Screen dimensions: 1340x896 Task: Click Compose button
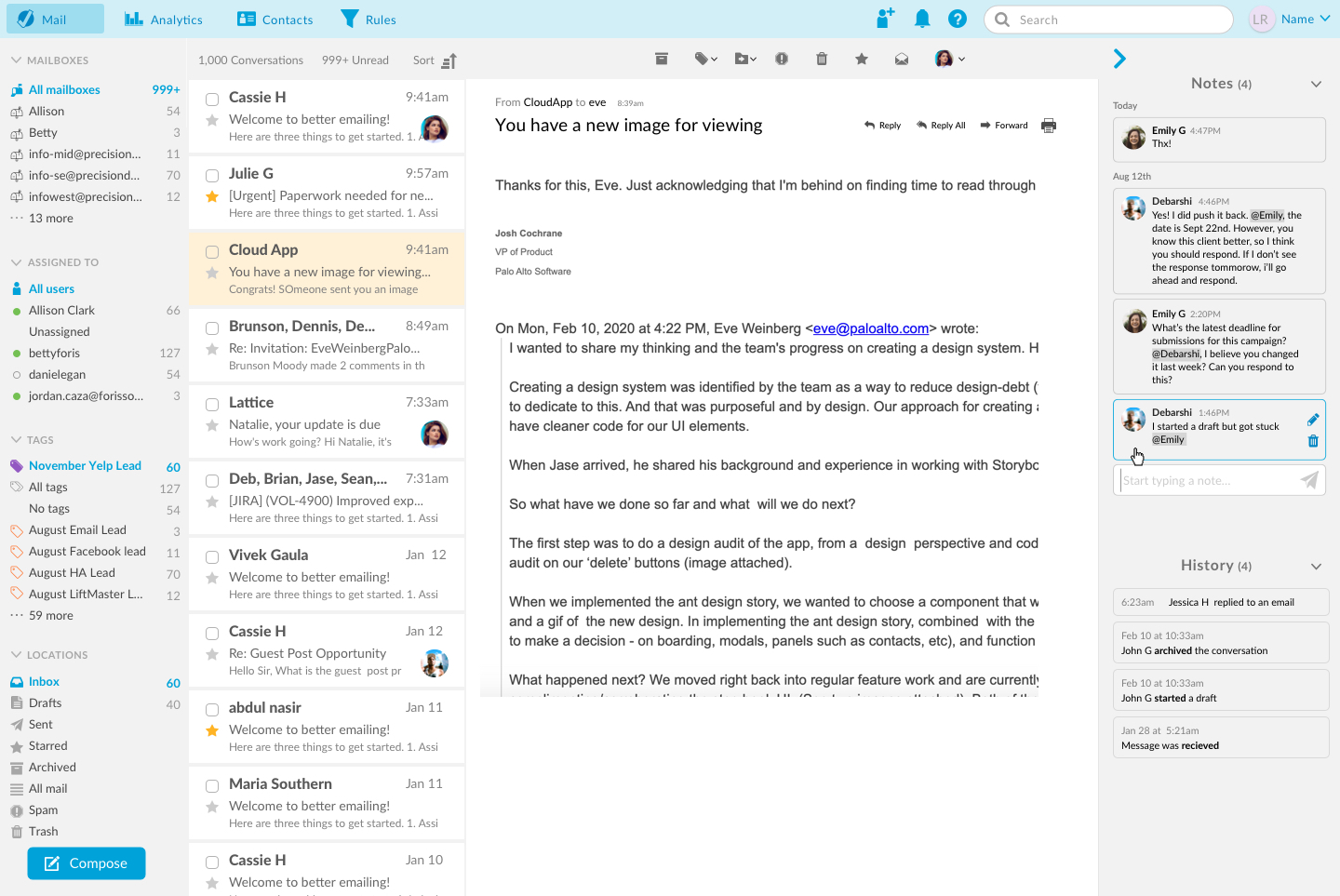(87, 863)
